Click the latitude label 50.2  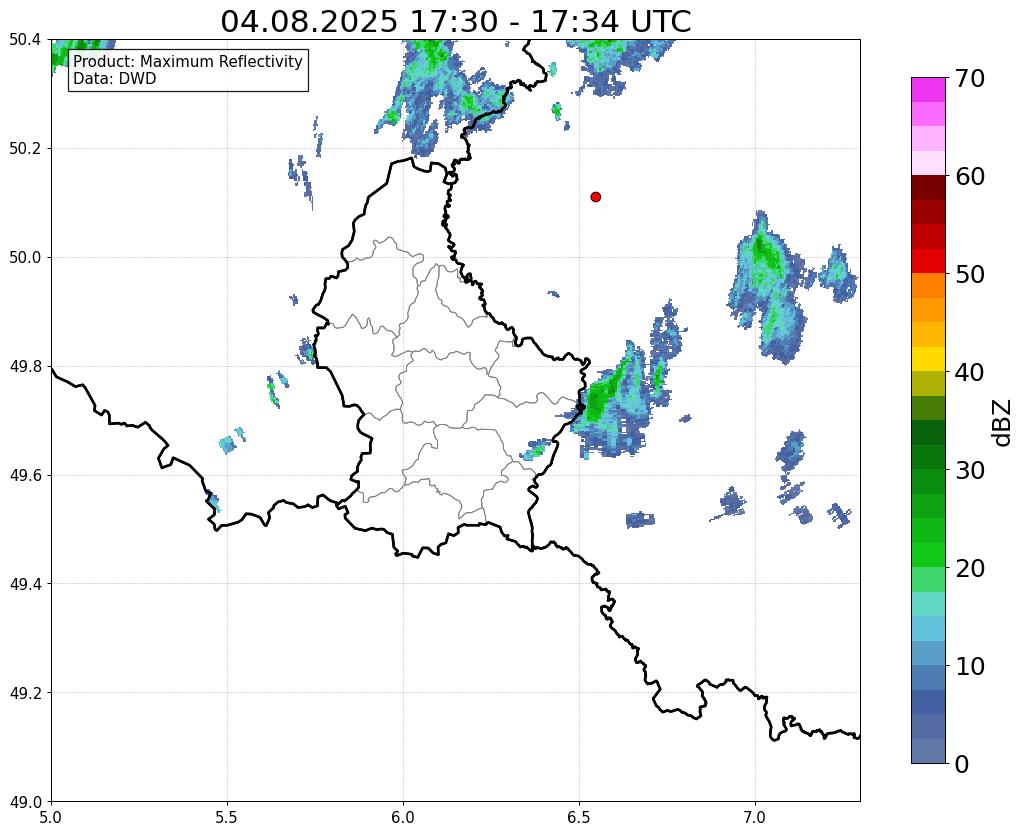coord(25,148)
